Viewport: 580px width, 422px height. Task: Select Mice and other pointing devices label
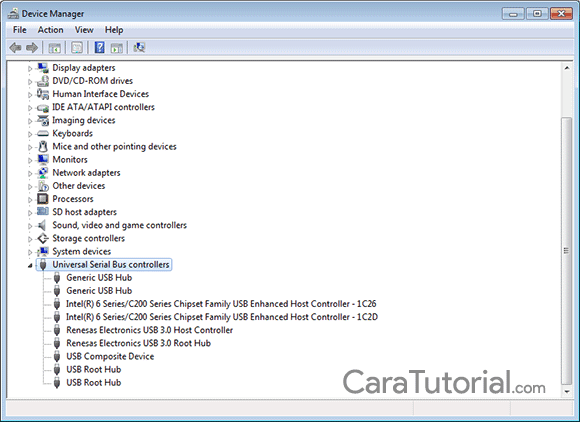click(x=114, y=147)
